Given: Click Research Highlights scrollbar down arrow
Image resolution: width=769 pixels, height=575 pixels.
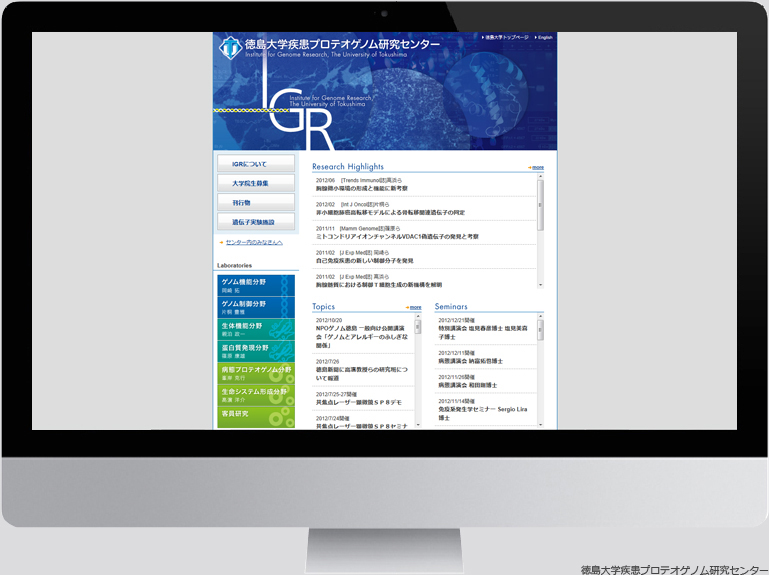Looking at the screenshot, I should (x=541, y=284).
